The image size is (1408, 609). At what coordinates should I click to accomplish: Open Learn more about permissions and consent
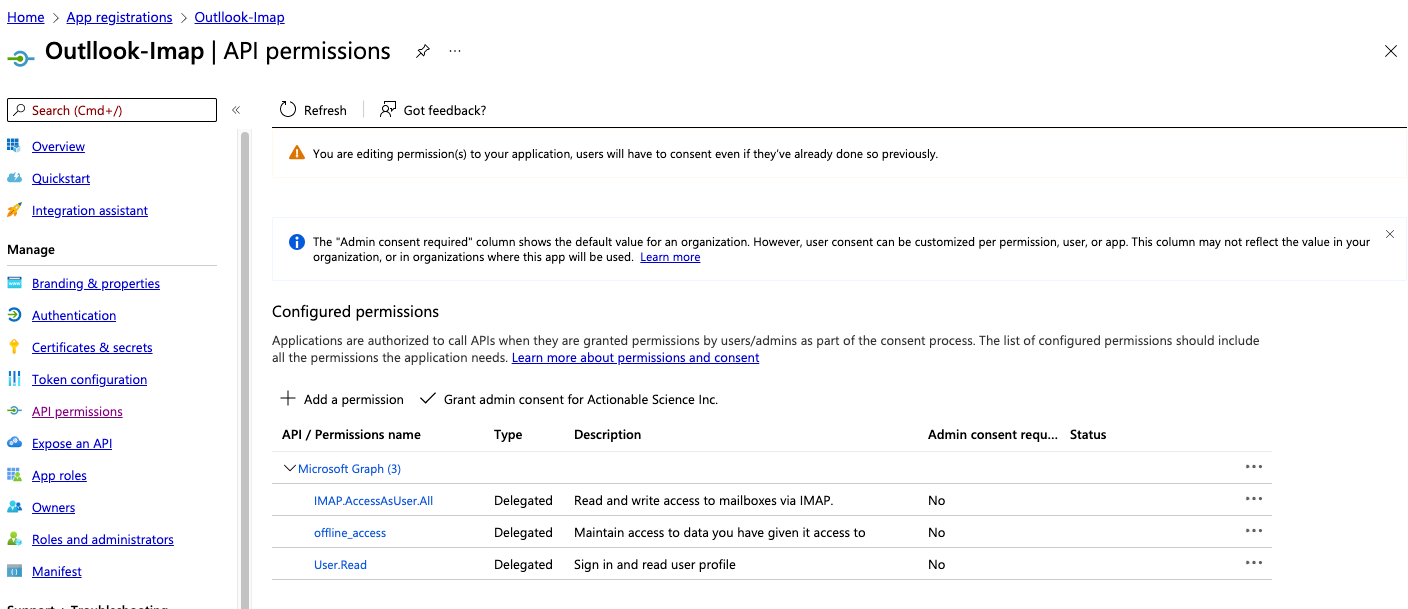tap(636, 357)
